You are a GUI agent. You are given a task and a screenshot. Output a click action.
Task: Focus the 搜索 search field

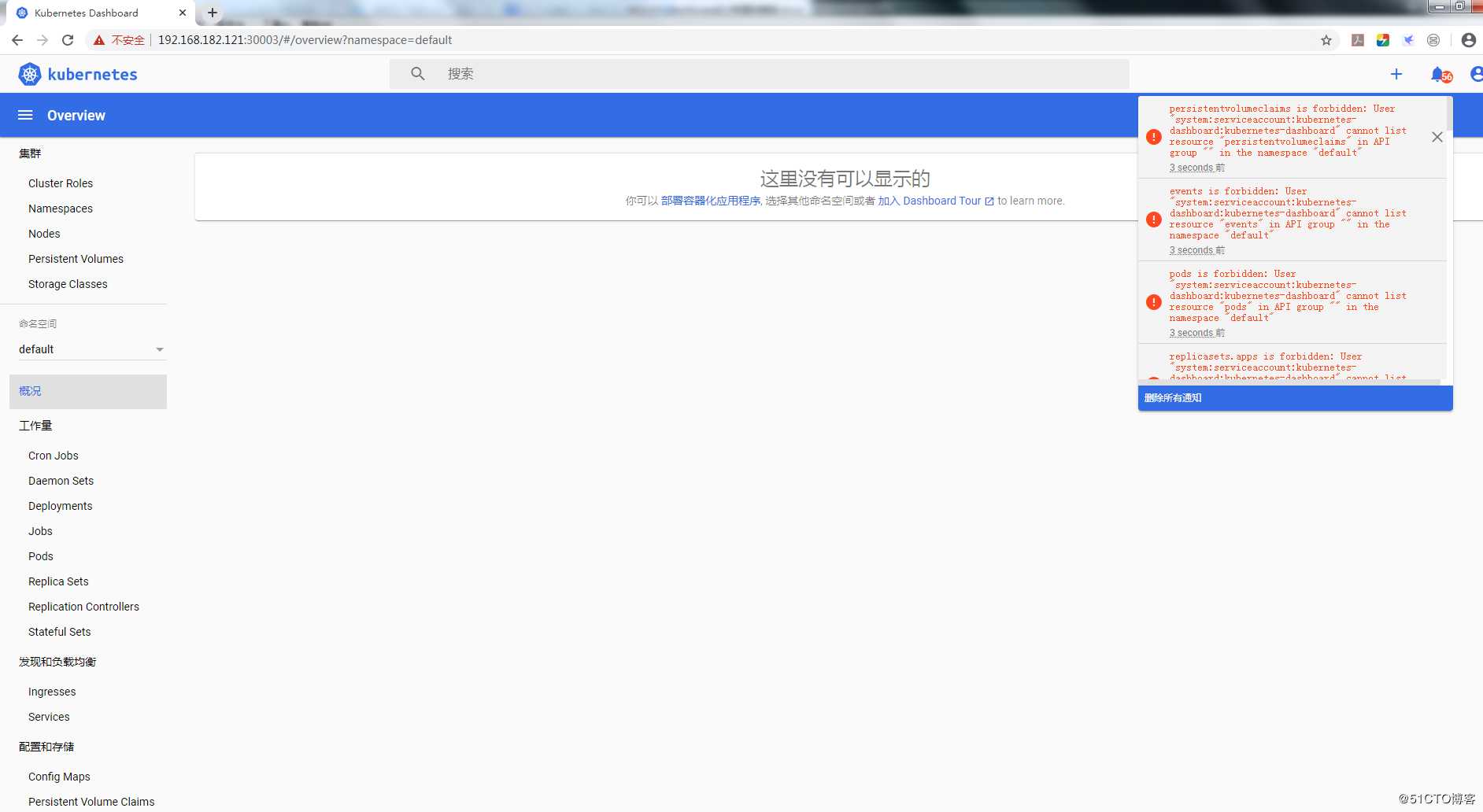759,74
